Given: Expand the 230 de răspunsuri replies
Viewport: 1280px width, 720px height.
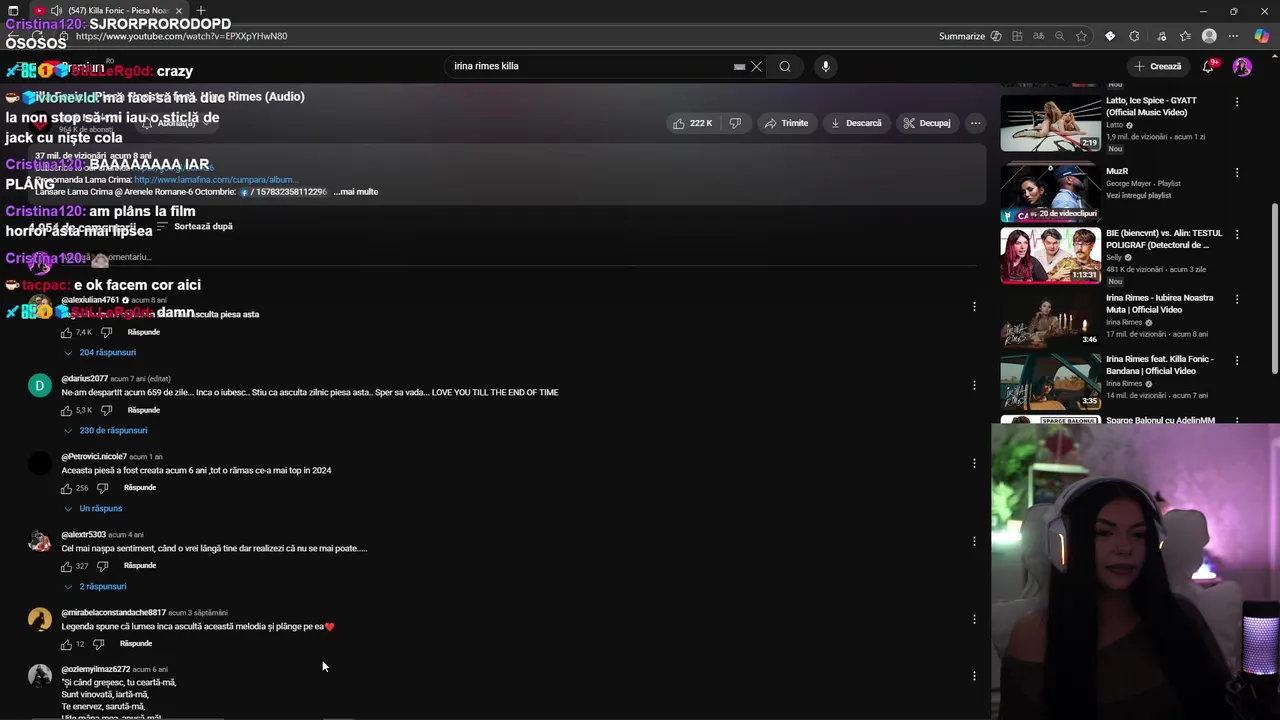Looking at the screenshot, I should tap(105, 430).
